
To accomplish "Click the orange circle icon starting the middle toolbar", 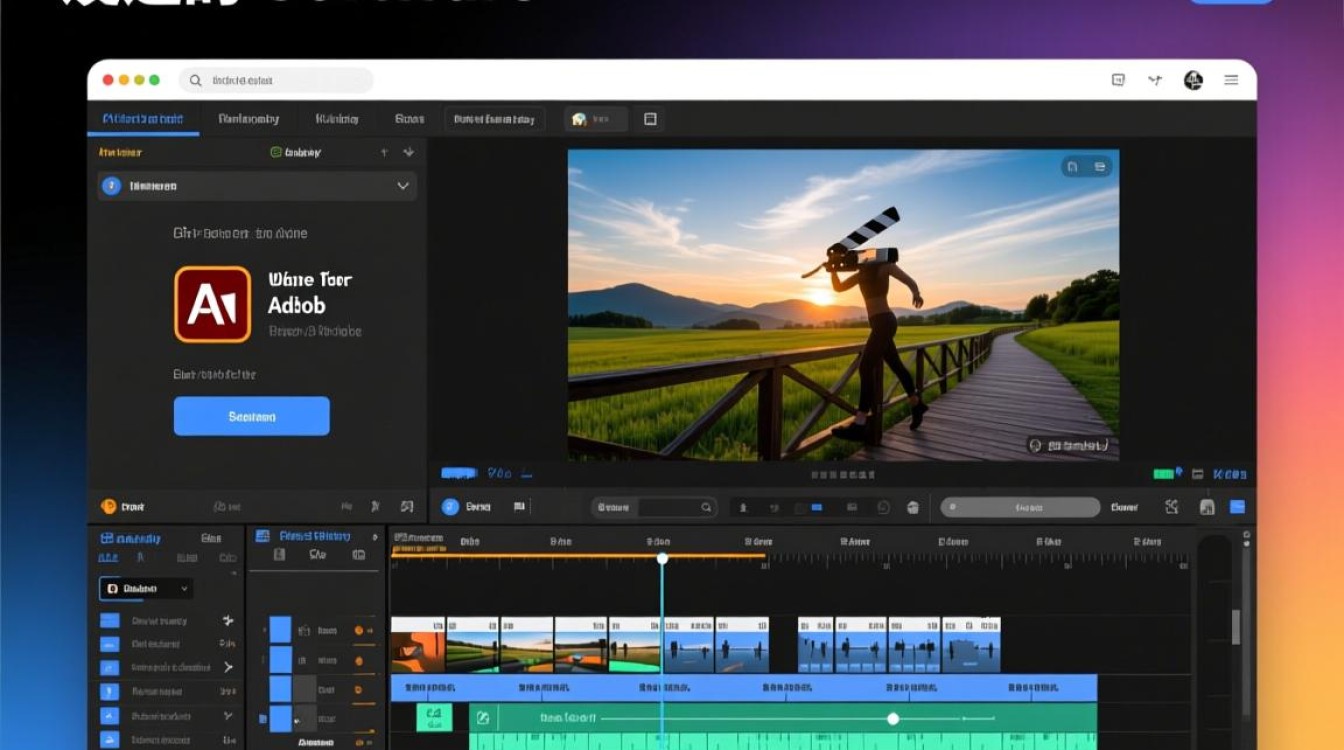I will [109, 507].
